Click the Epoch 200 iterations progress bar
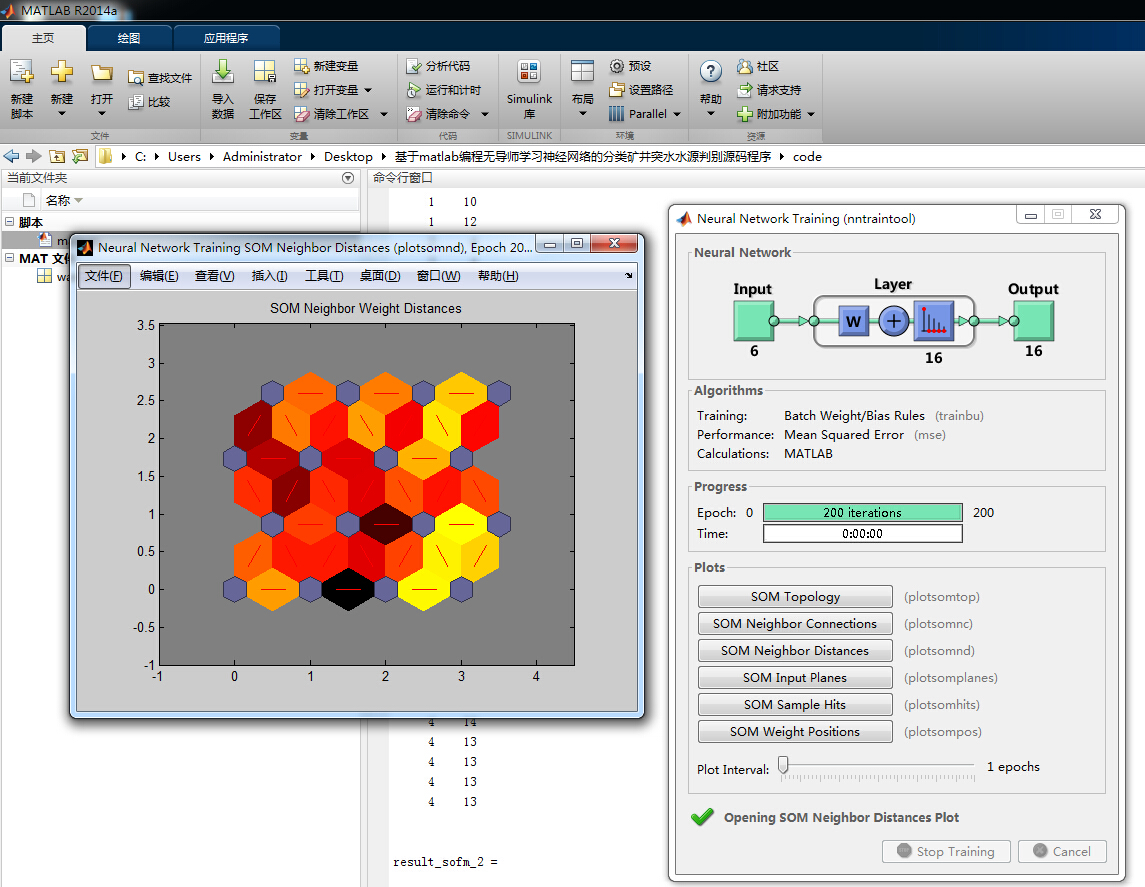The image size is (1145, 887). [862, 512]
